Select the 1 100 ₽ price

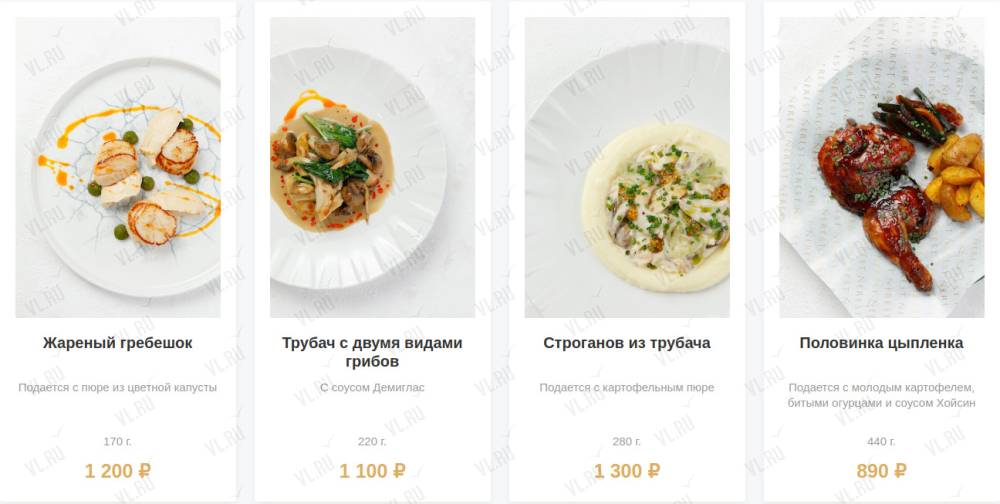point(372,471)
